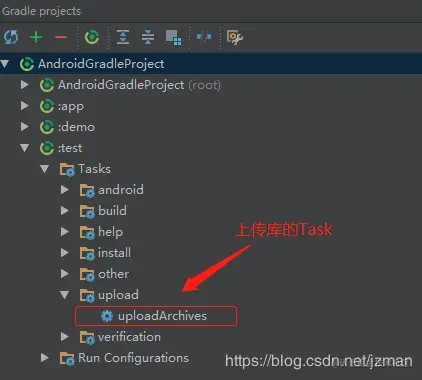Viewport: 422px width, 380px height.
Task: Expand the :demo module arrow
Action: 25,127
